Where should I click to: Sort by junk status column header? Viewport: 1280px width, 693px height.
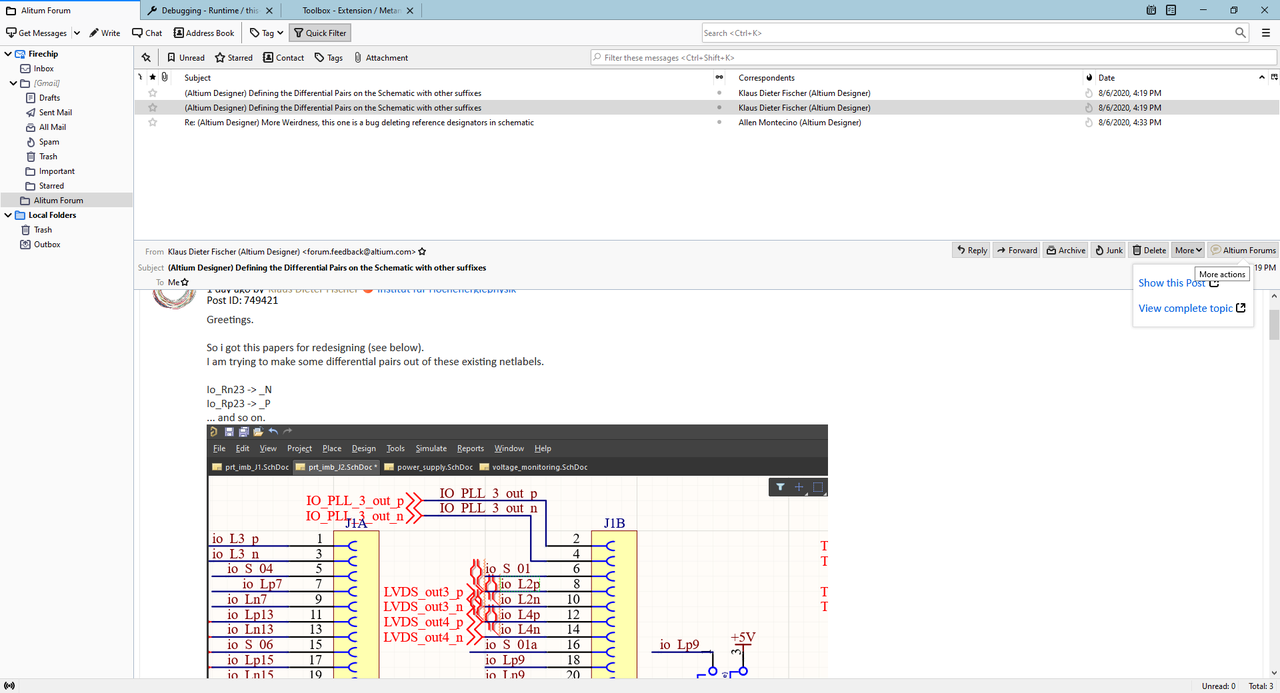click(1089, 77)
